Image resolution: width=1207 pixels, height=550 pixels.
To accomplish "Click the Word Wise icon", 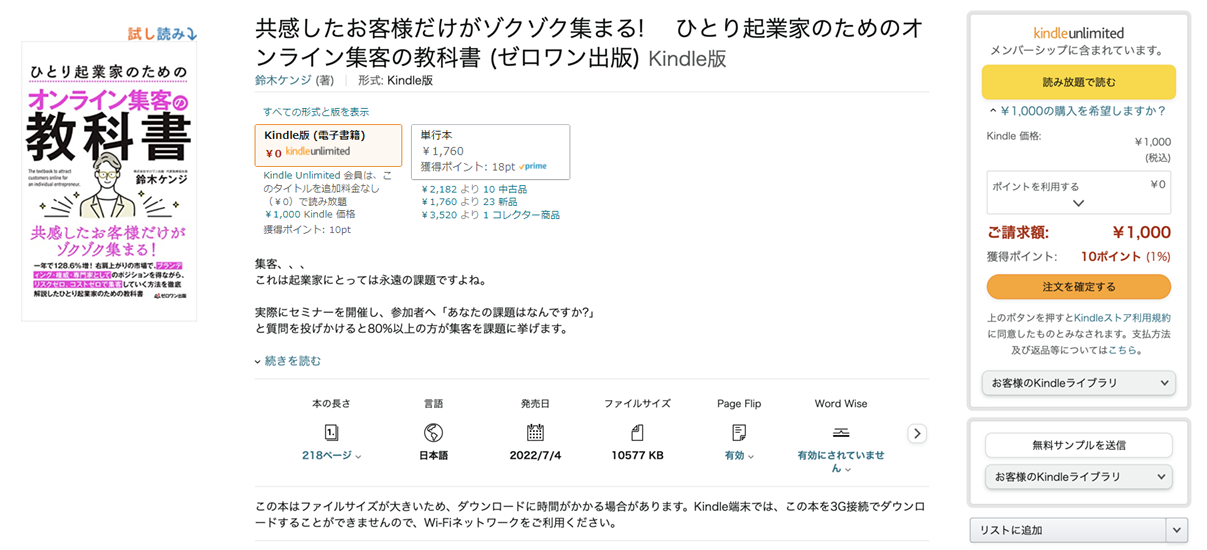I will click(x=840, y=433).
